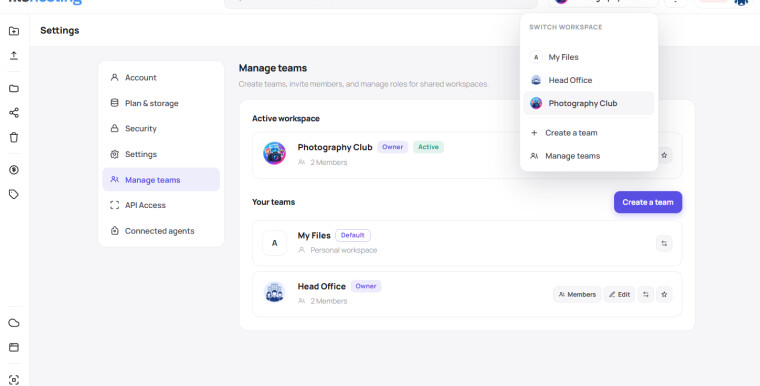This screenshot has width=760, height=386.
Task: Click the Owner badge beside Photography Club
Action: tap(393, 147)
